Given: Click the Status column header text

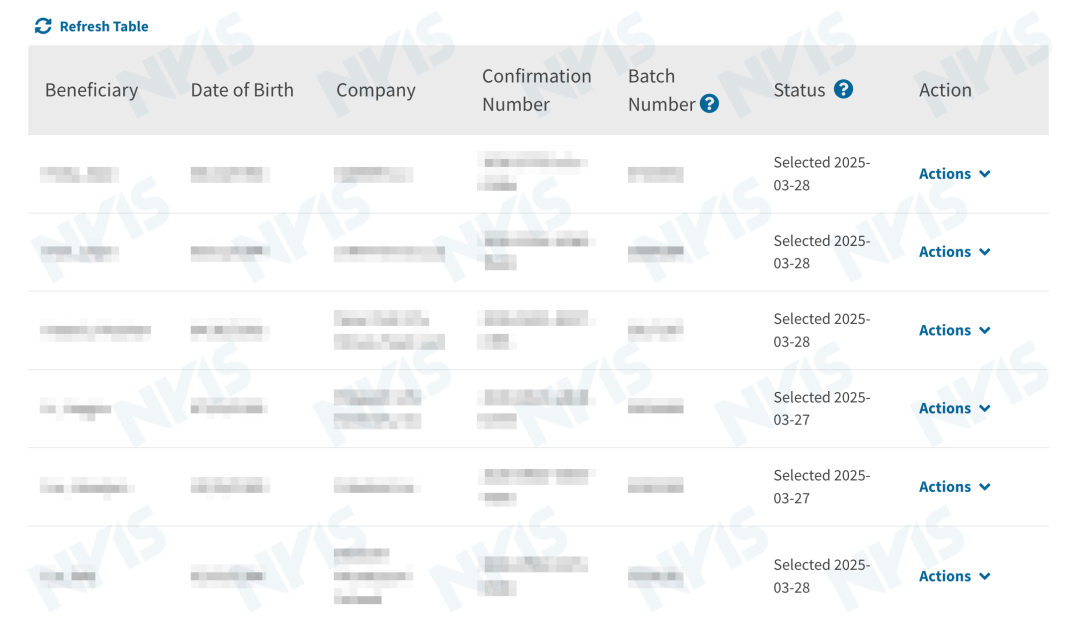Looking at the screenshot, I should click(799, 90).
